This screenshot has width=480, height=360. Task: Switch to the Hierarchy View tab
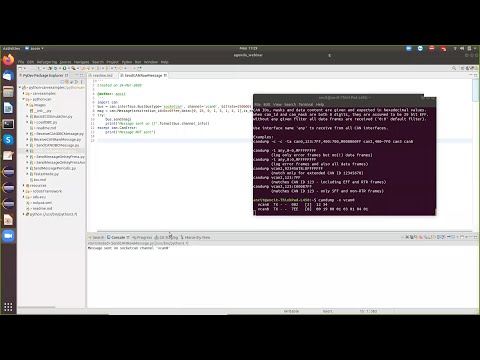tap(195, 237)
